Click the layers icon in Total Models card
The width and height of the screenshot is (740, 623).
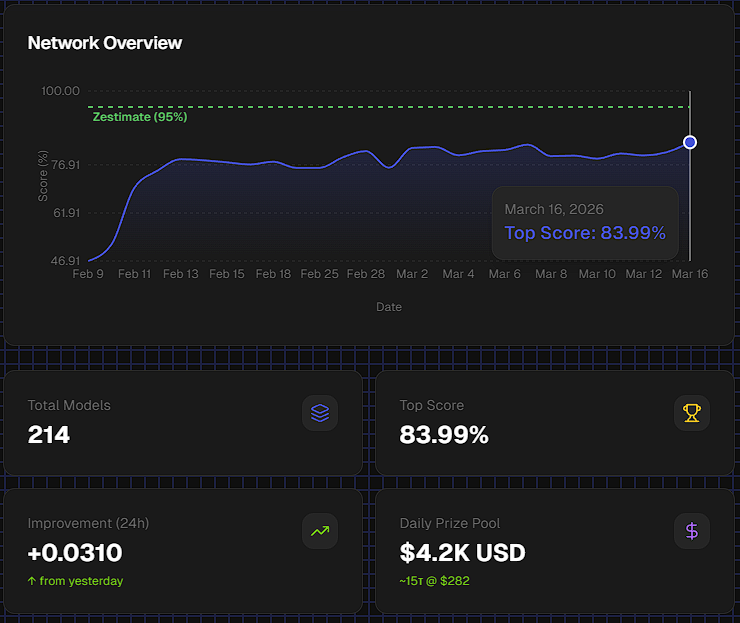(320, 413)
